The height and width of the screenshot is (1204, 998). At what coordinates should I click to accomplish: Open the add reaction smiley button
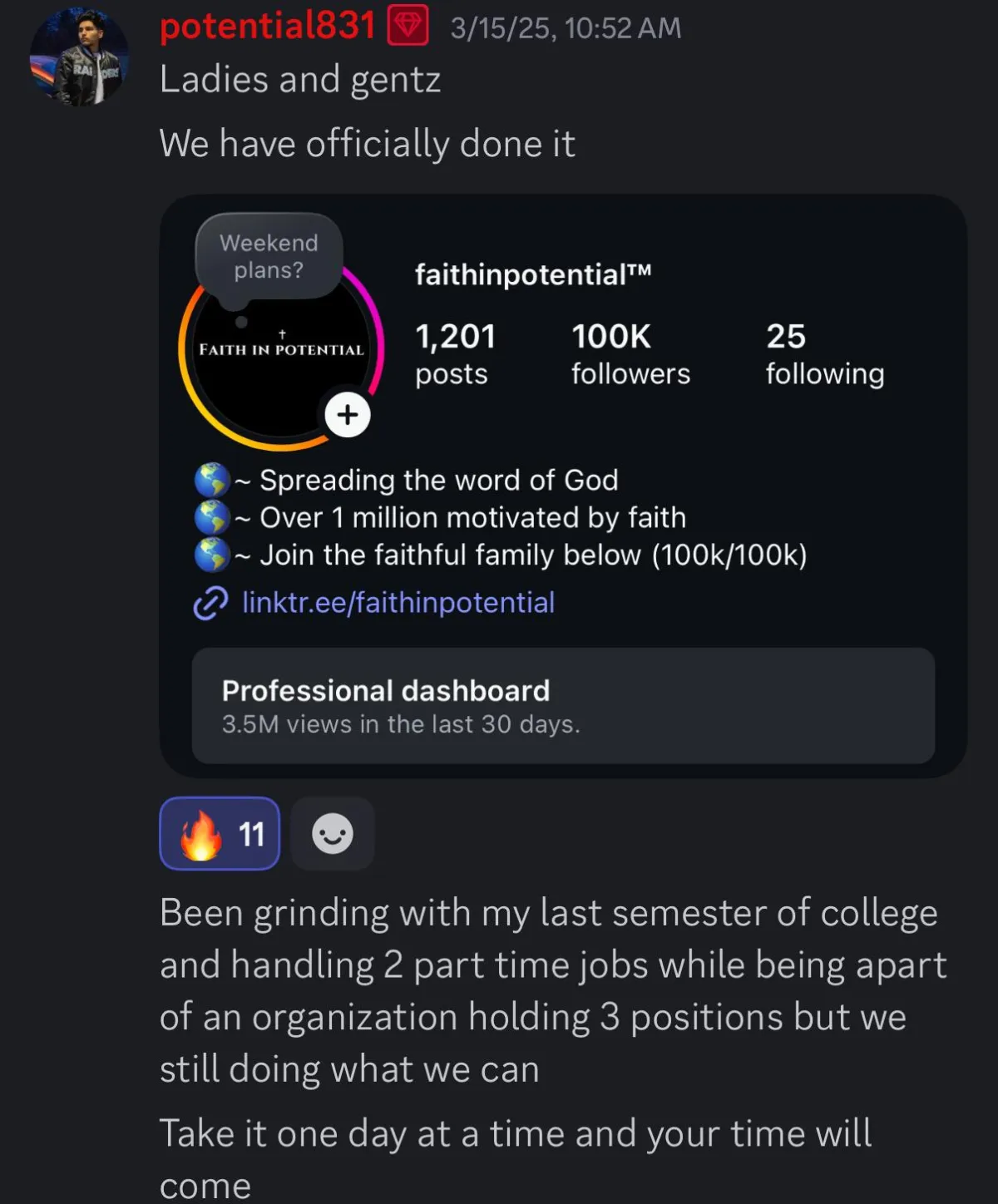point(333,833)
